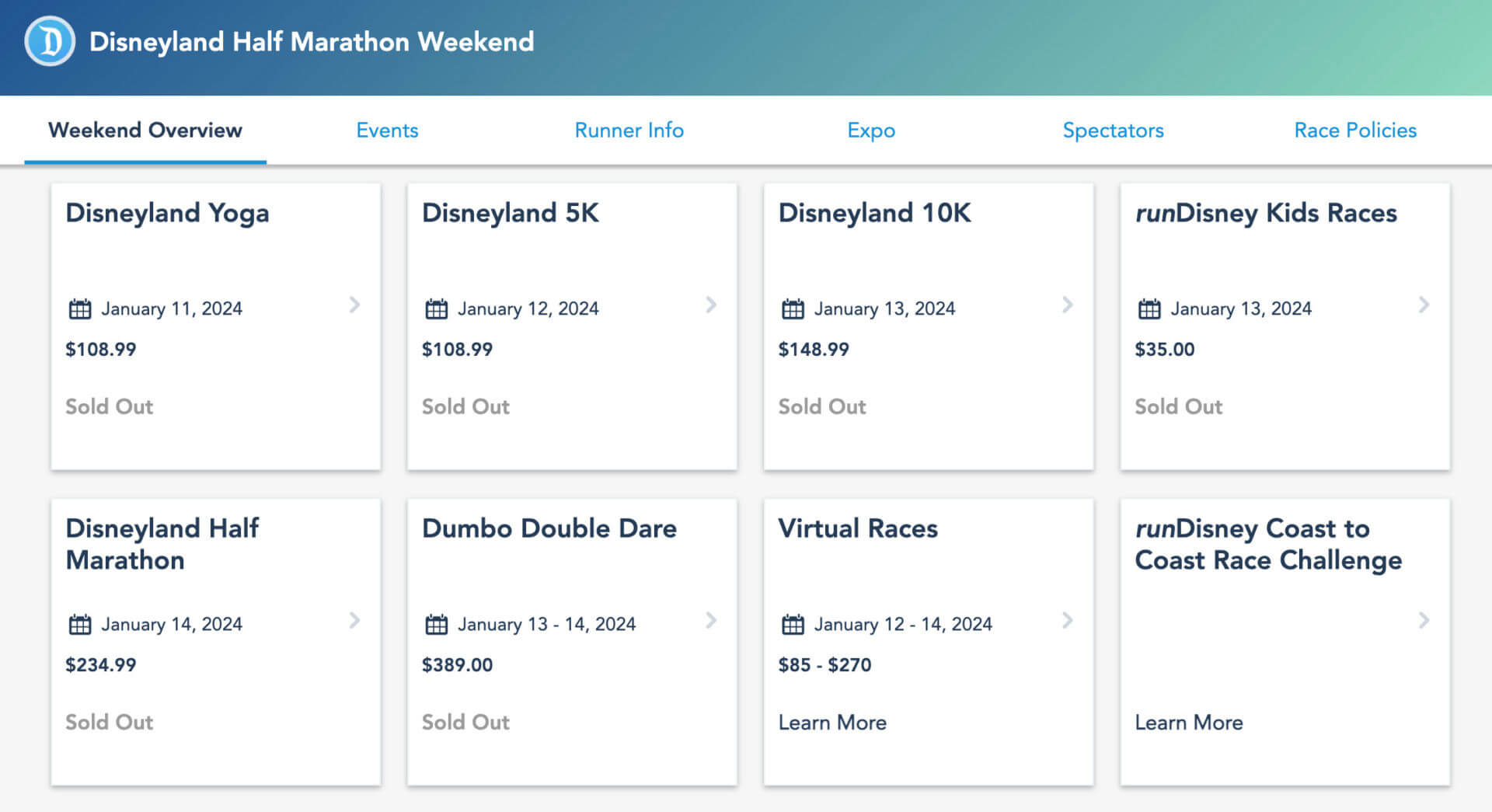Click the January 13 - 14, 2024 date text

click(x=546, y=624)
